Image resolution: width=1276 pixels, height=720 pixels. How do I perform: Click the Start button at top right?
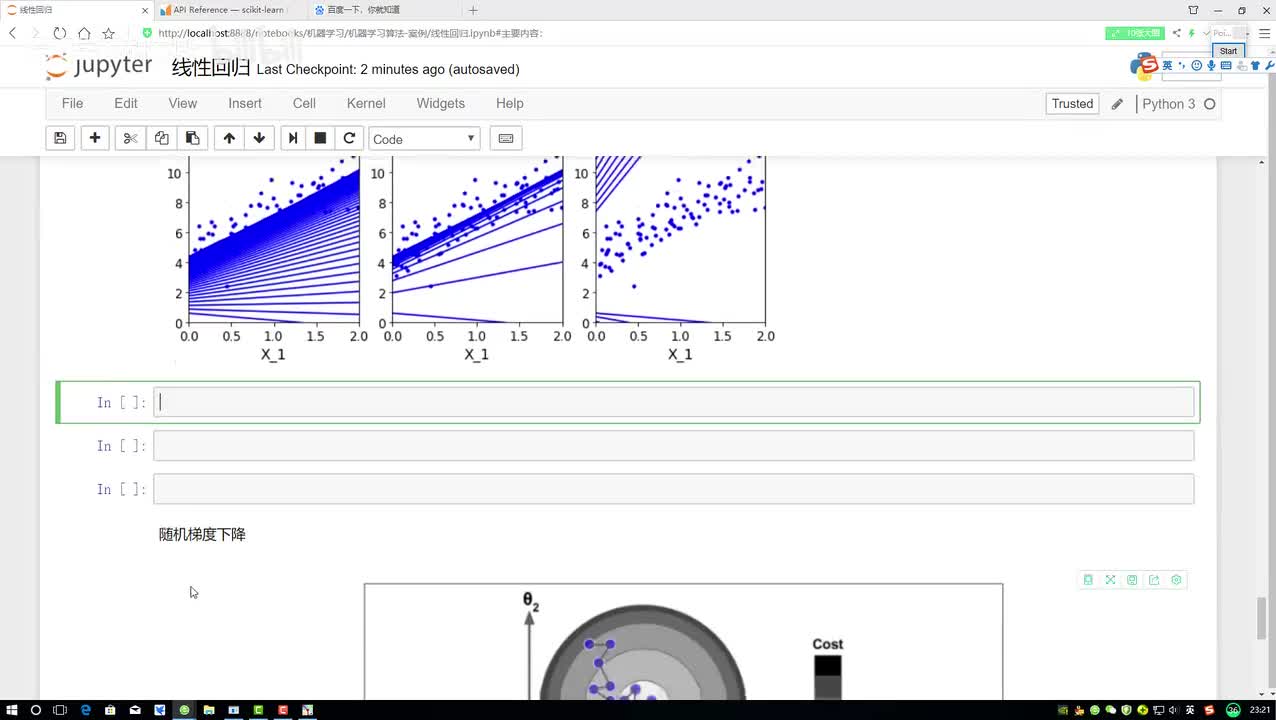[1228, 51]
